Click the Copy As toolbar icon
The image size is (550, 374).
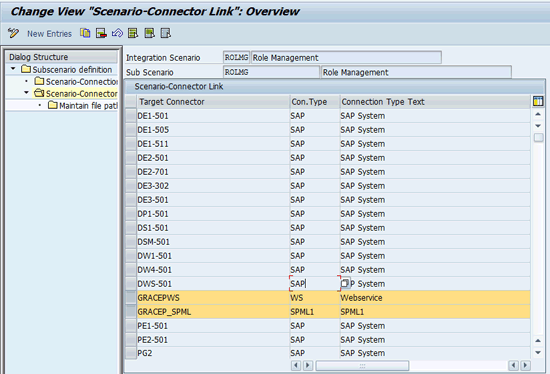coord(85,33)
